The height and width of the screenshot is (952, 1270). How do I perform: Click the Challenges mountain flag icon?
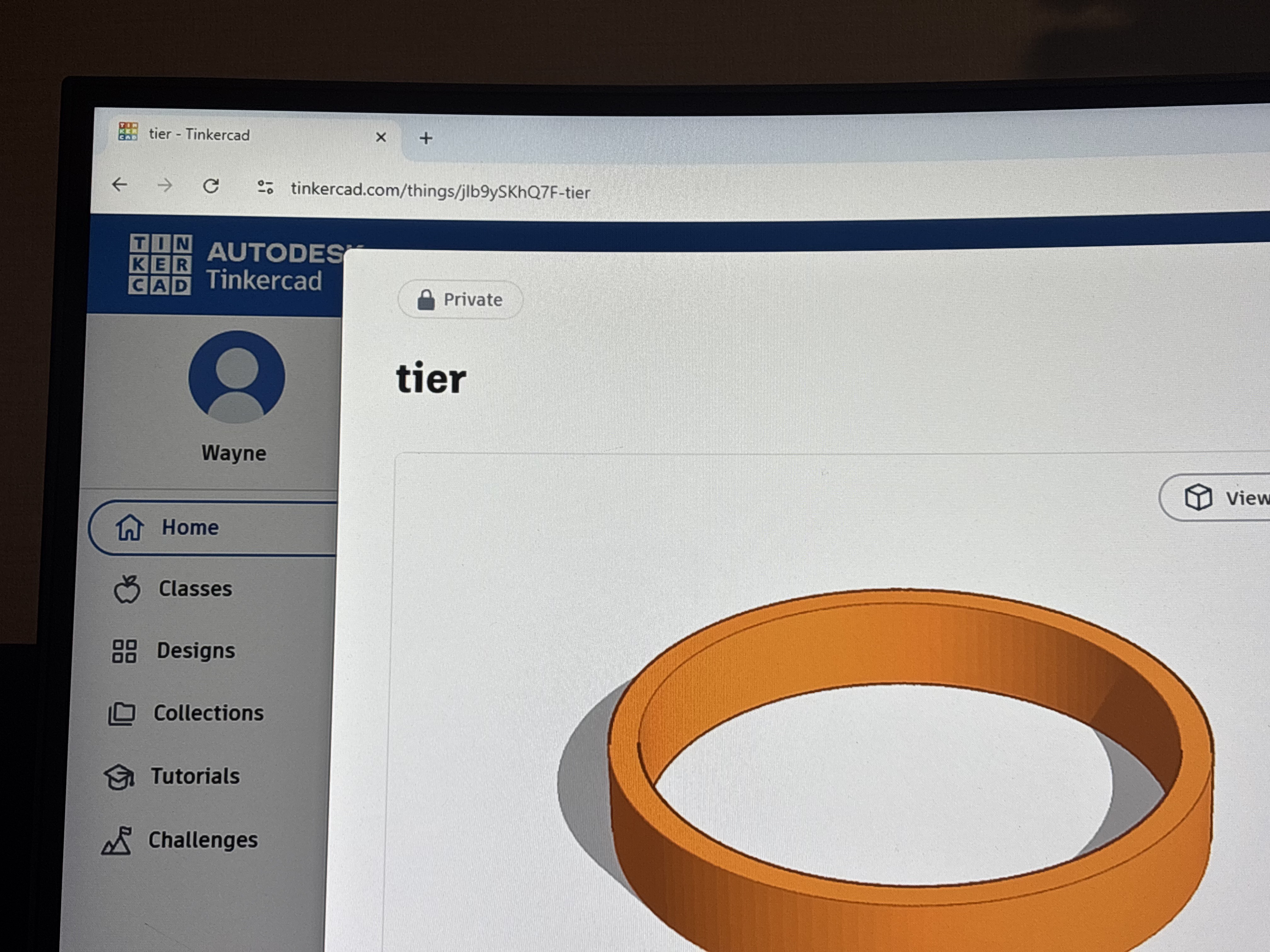117,841
